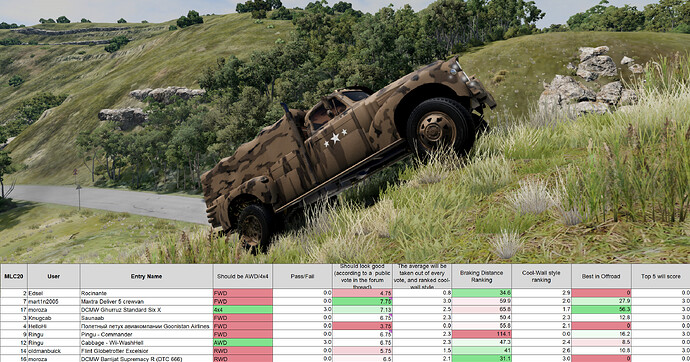Click the Gooniстан Airlines entry name cell

click(146, 326)
